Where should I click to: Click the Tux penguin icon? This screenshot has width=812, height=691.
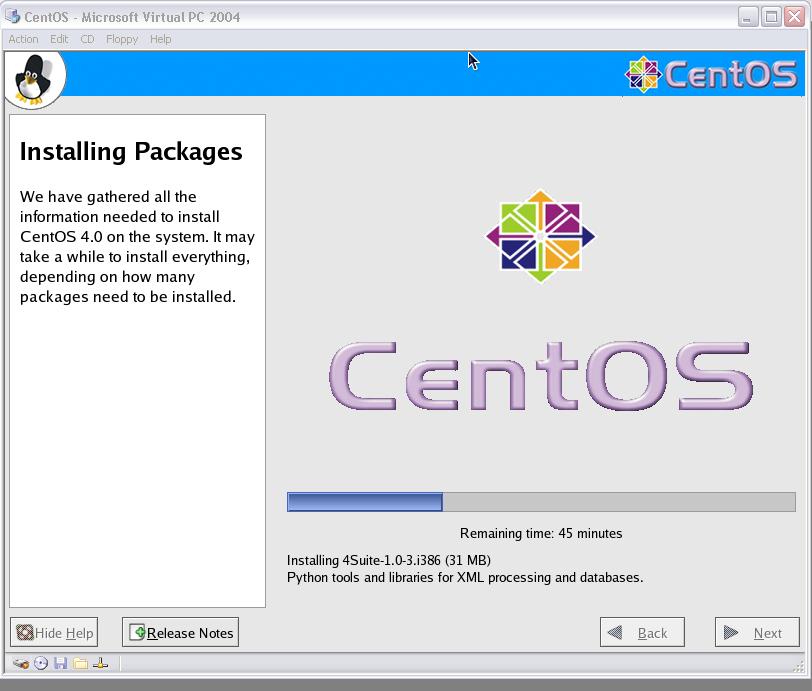click(x=34, y=78)
